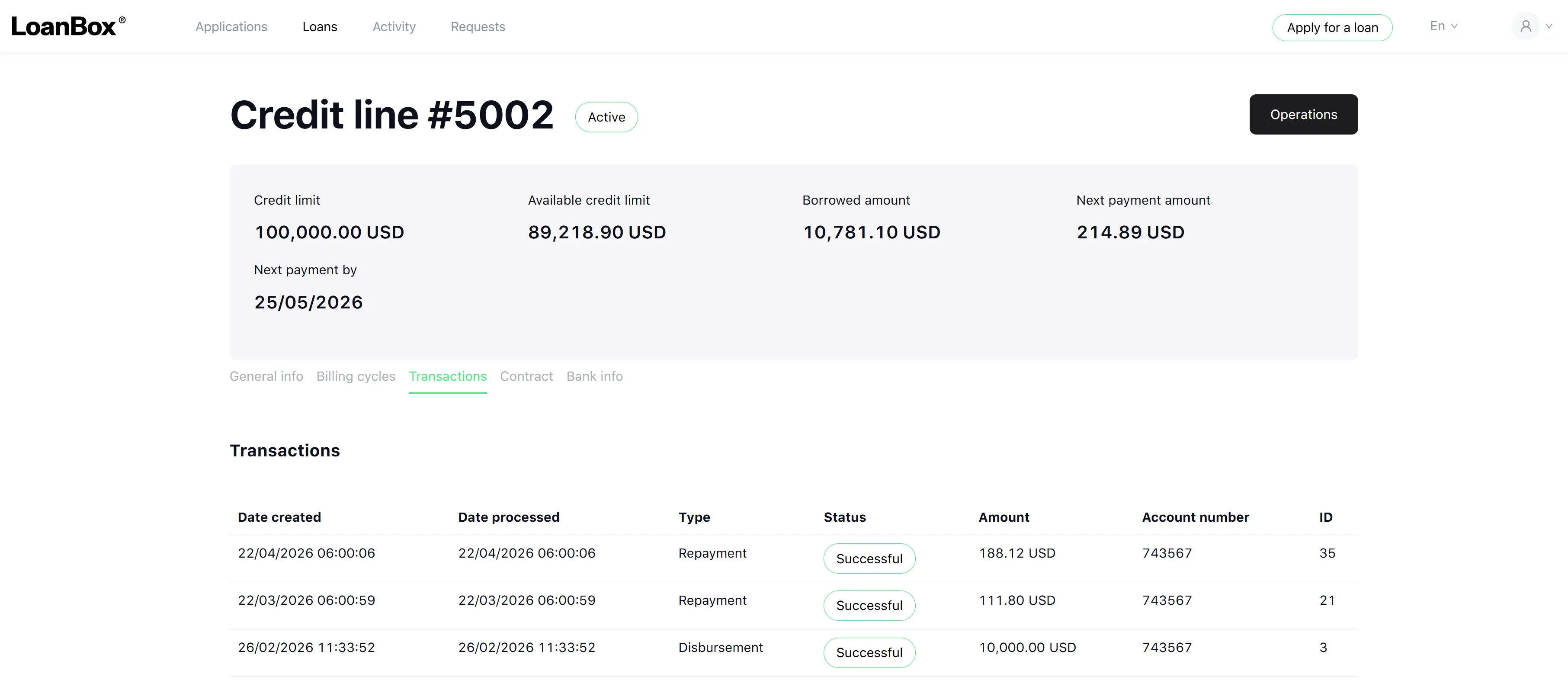
Task: Open the Activity navigation item
Action: coord(394,27)
